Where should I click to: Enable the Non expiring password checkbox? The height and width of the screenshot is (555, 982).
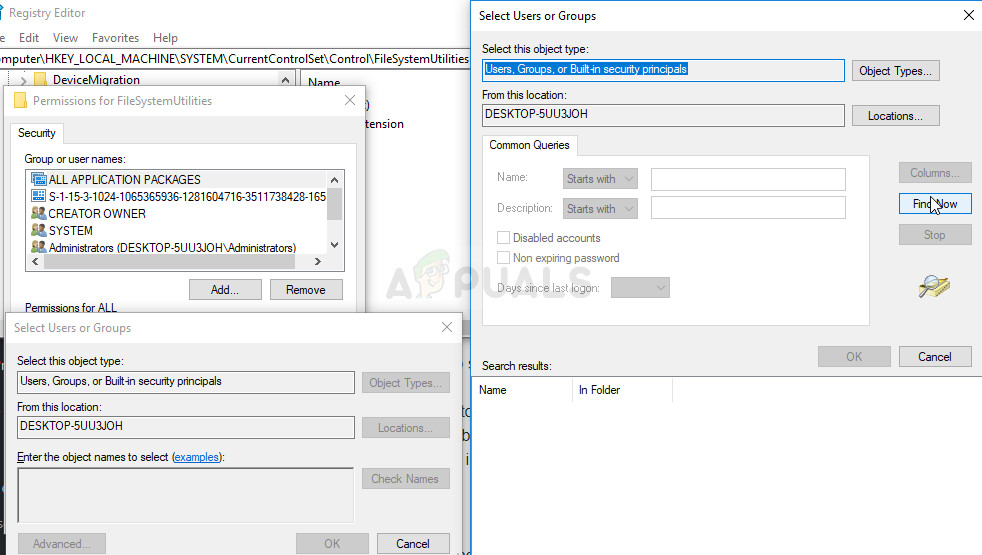[504, 257]
